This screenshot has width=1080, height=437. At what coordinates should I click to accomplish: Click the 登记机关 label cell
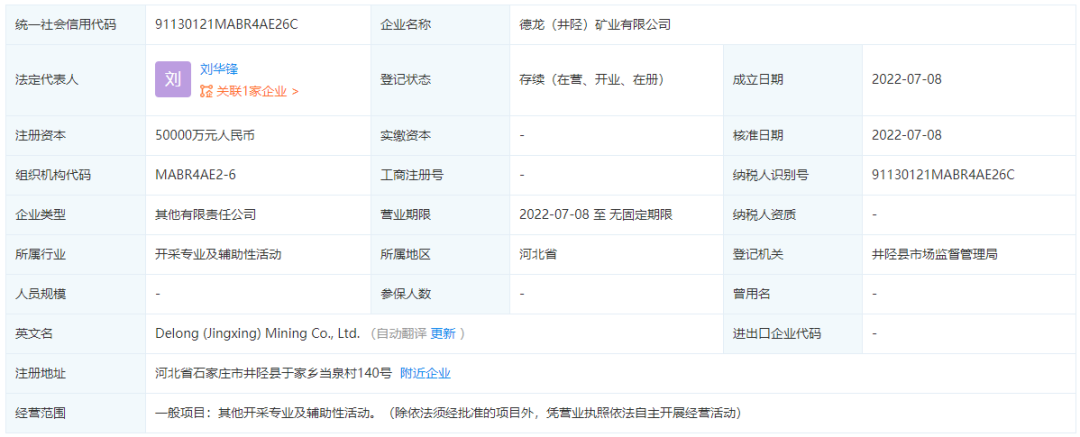[793, 254]
